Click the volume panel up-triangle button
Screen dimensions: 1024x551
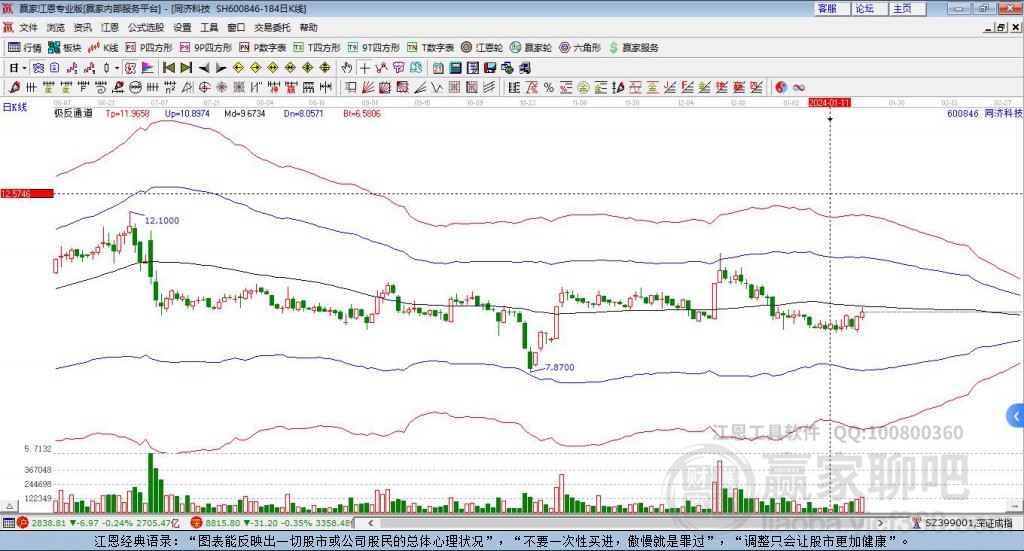(9, 506)
